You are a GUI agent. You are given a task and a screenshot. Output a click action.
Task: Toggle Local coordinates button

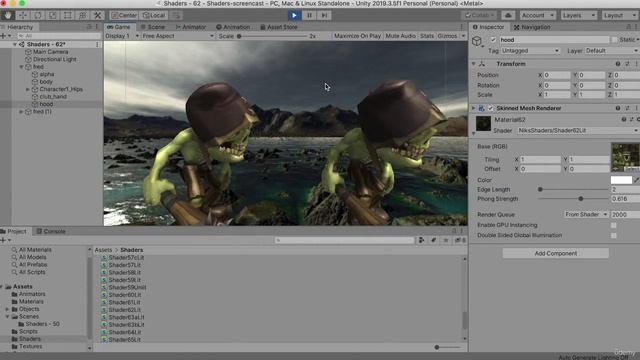pos(154,15)
